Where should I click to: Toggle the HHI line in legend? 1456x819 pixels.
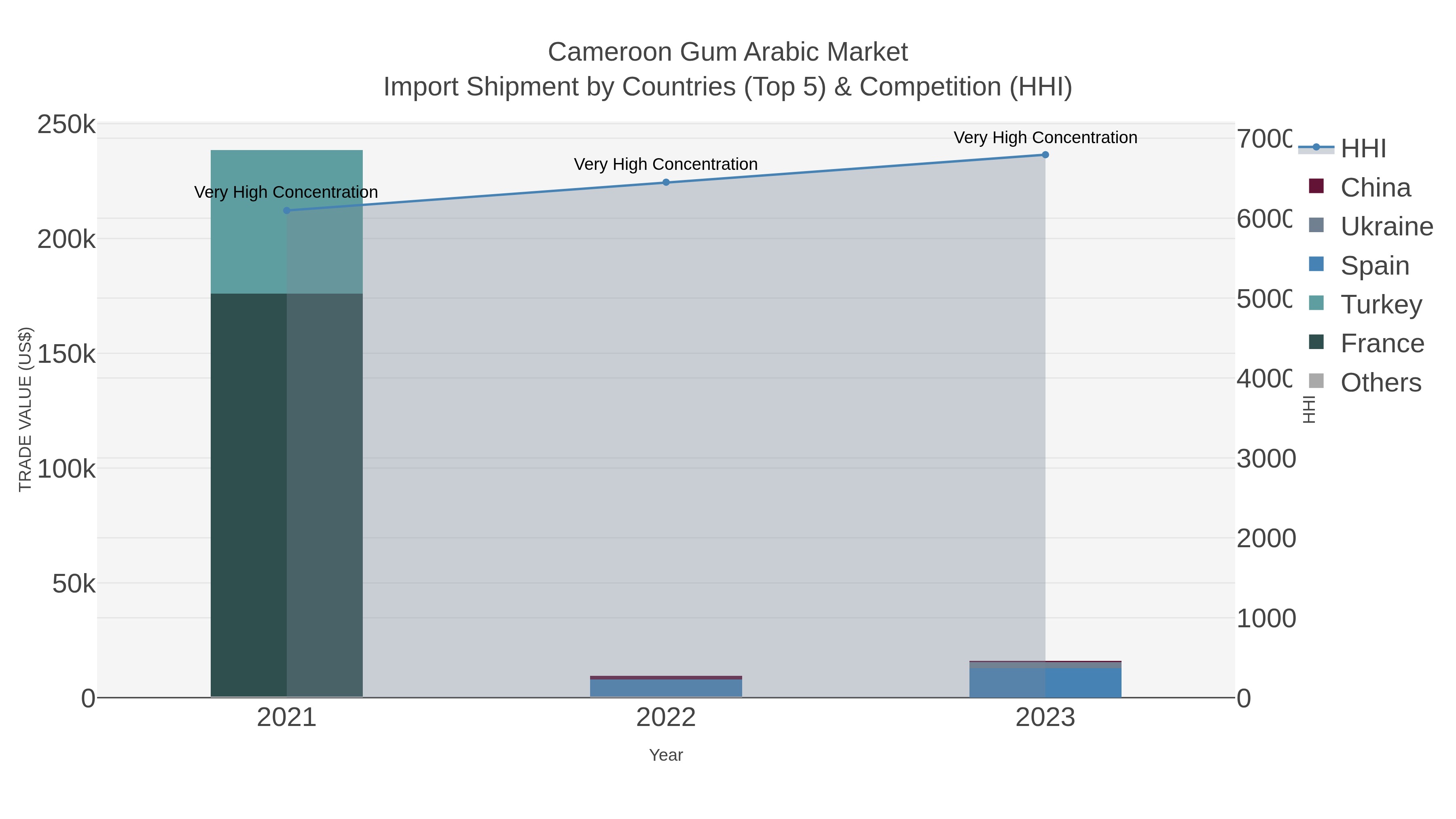[1342, 148]
